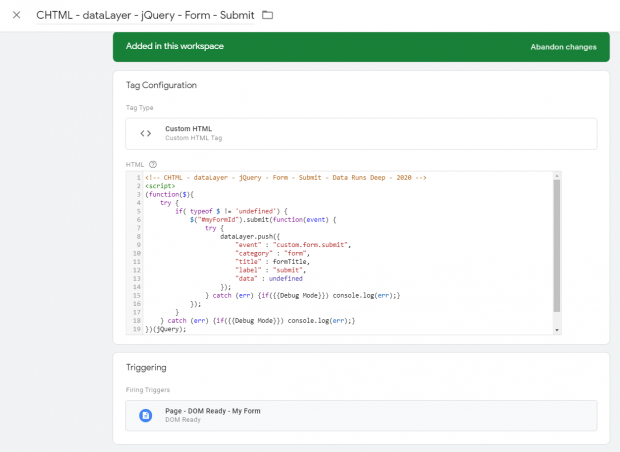This screenshot has width=620, height=452.
Task: Close the tag editor with the X
Action: click(x=16, y=15)
